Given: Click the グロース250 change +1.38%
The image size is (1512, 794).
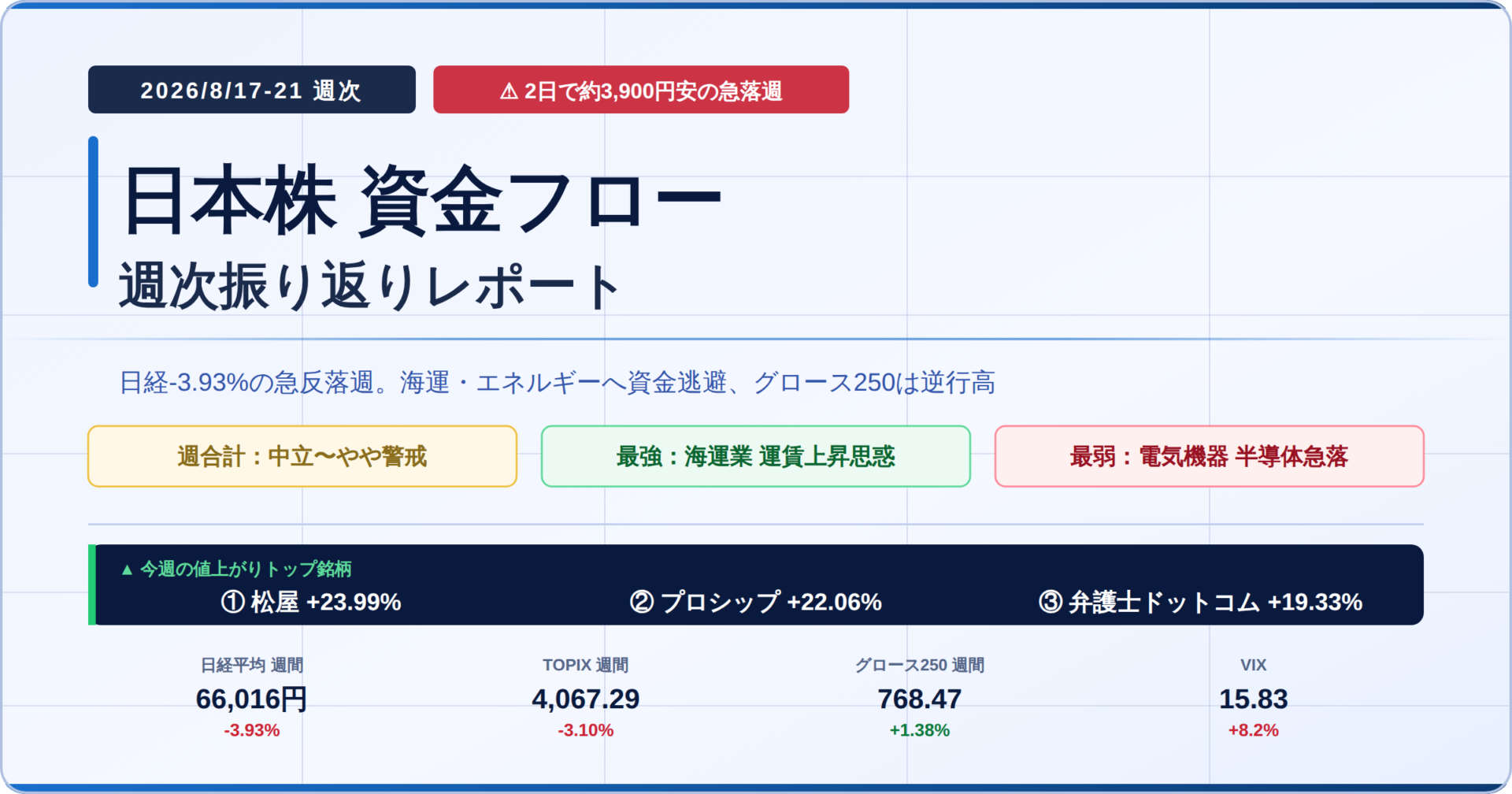Looking at the screenshot, I should tap(920, 730).
